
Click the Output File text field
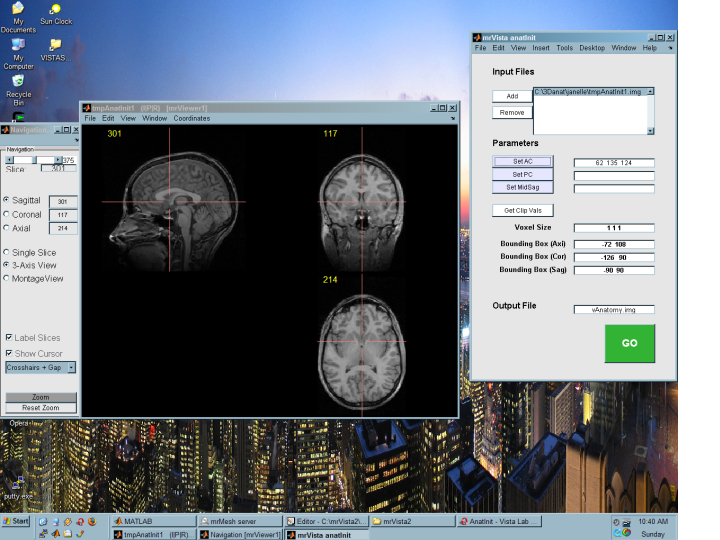tap(613, 310)
